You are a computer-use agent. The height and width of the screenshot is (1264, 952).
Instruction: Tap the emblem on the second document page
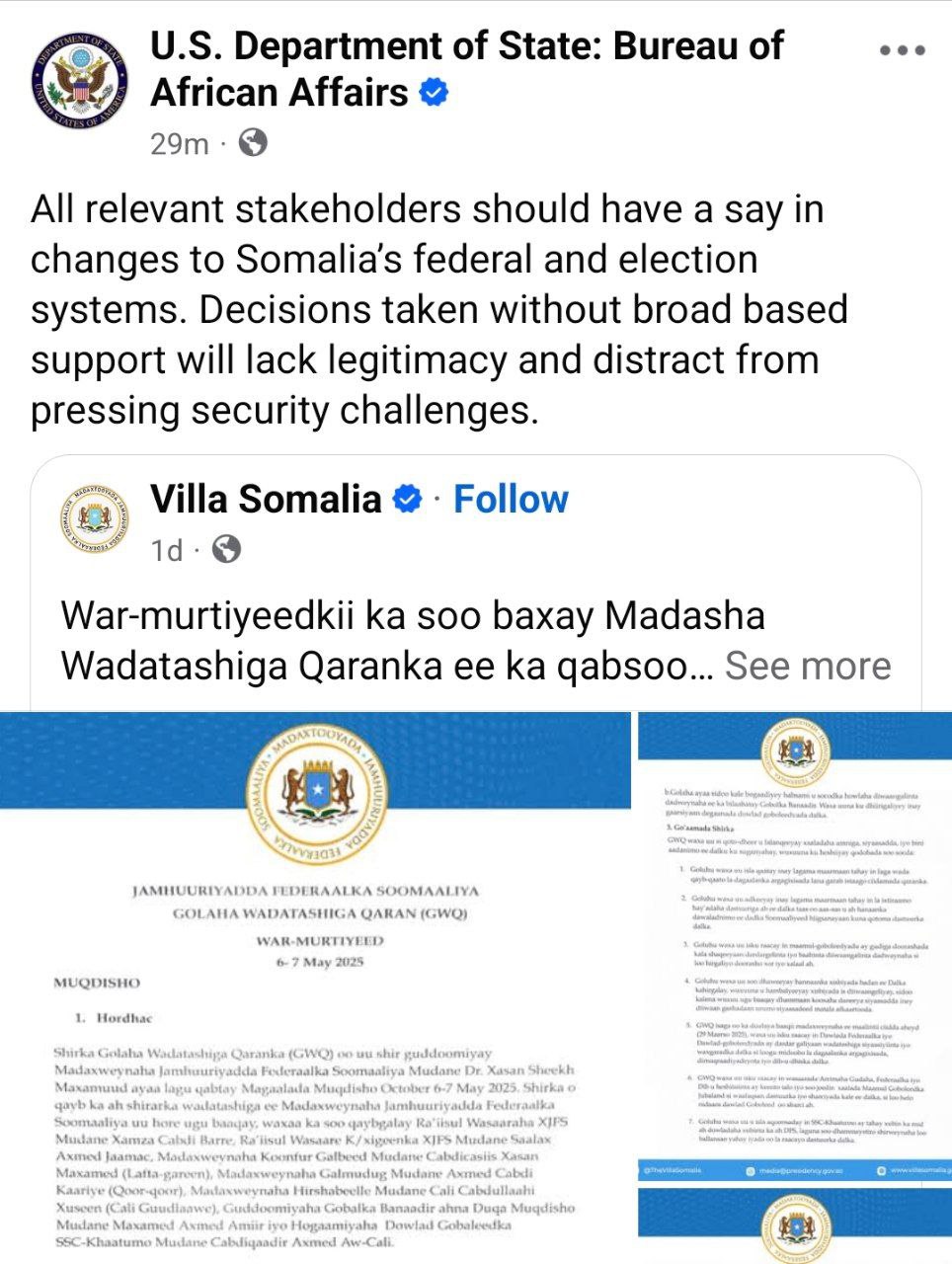[795, 752]
